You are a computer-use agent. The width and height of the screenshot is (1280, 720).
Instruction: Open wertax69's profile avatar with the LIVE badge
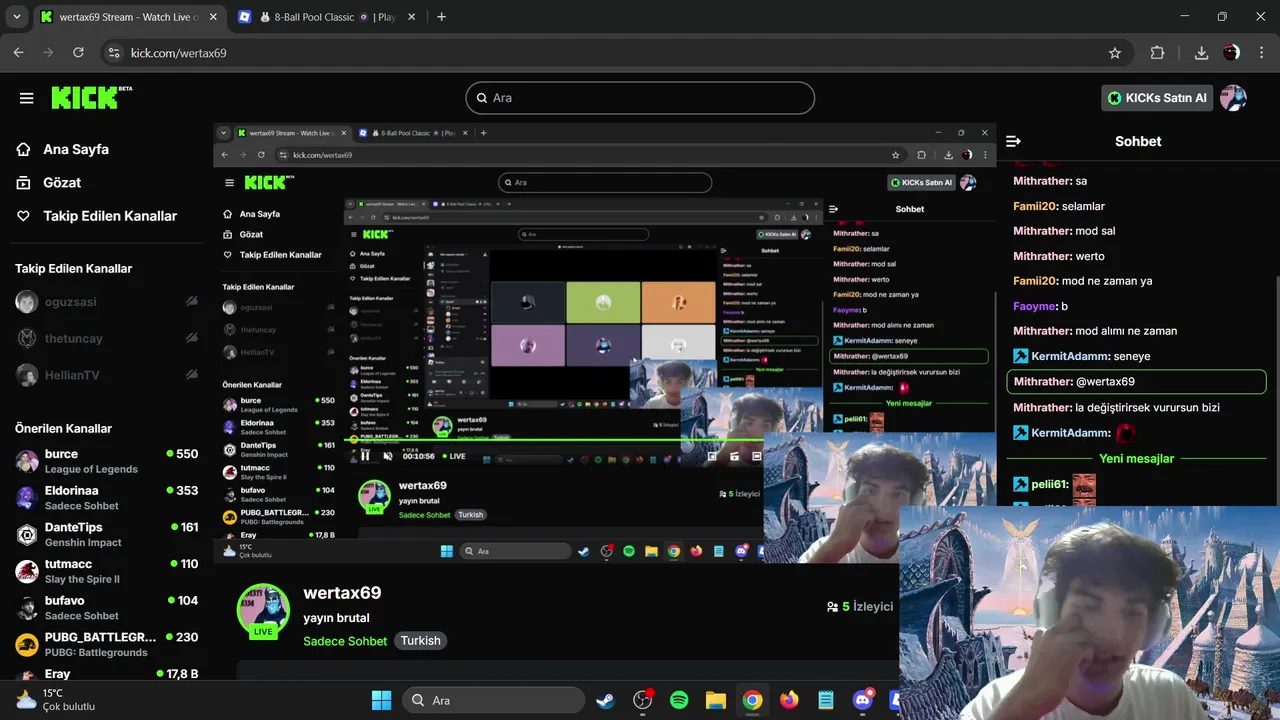263,610
